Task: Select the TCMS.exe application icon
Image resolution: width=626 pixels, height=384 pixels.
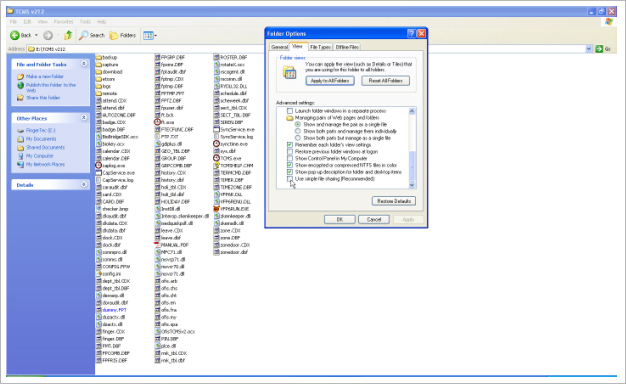Action: [216, 158]
